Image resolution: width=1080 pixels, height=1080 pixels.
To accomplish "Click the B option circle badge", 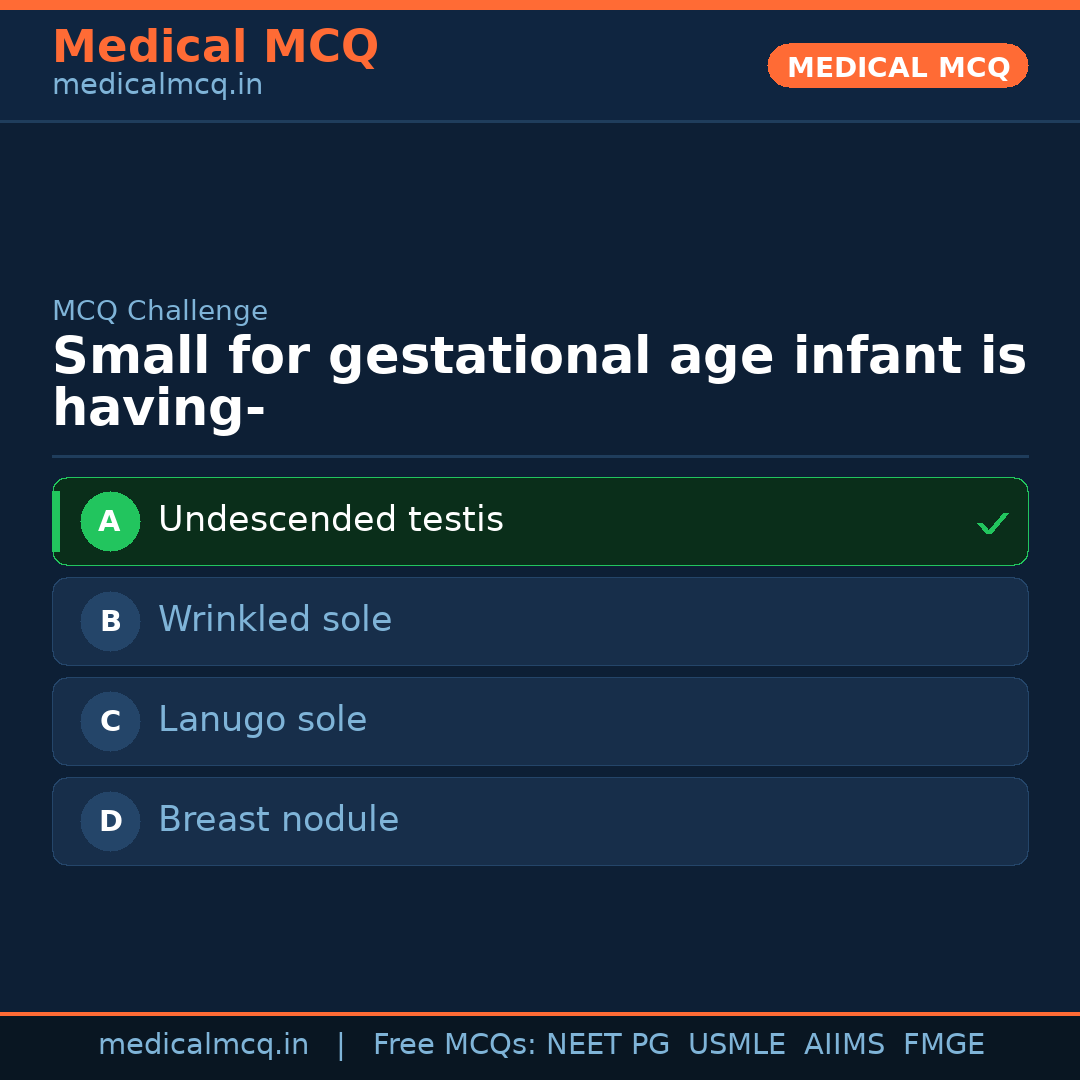I will click(110, 621).
